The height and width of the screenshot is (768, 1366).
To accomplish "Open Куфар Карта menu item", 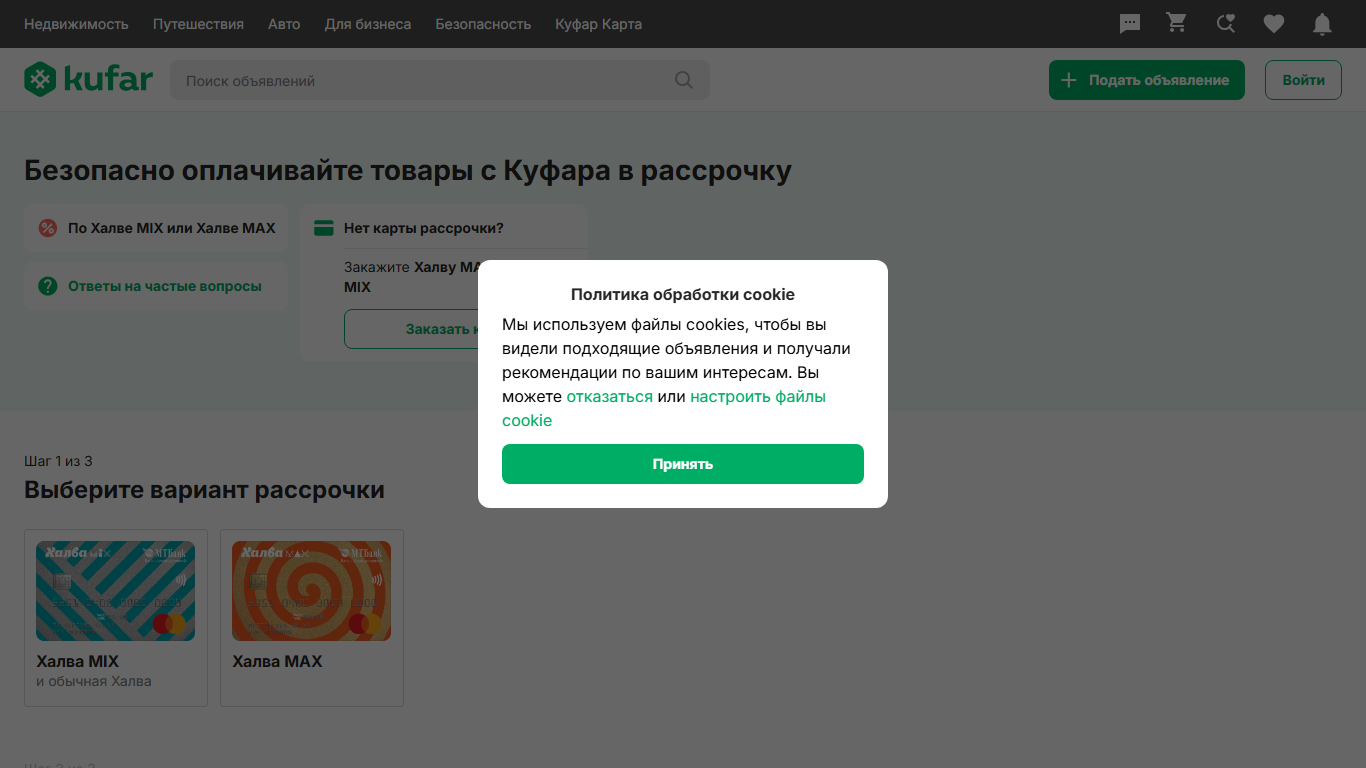I will [x=598, y=24].
